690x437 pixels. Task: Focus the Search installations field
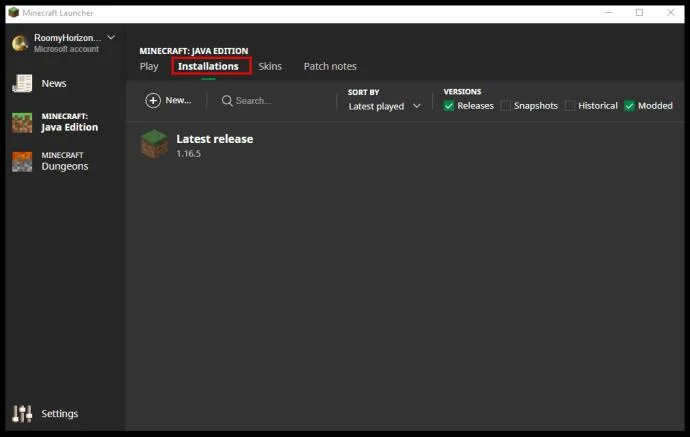click(x=277, y=101)
